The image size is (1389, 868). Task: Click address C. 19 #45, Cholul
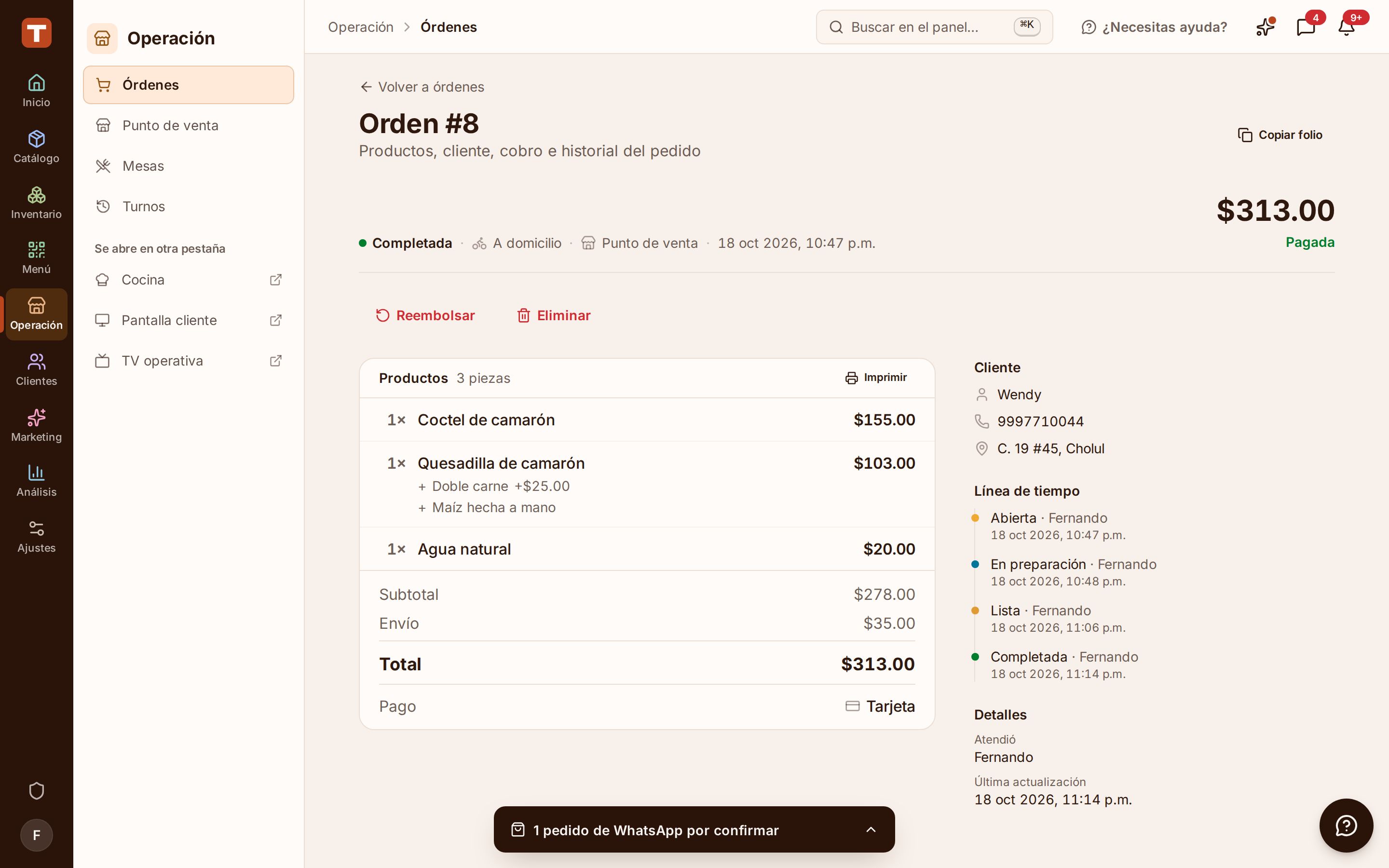(1050, 448)
